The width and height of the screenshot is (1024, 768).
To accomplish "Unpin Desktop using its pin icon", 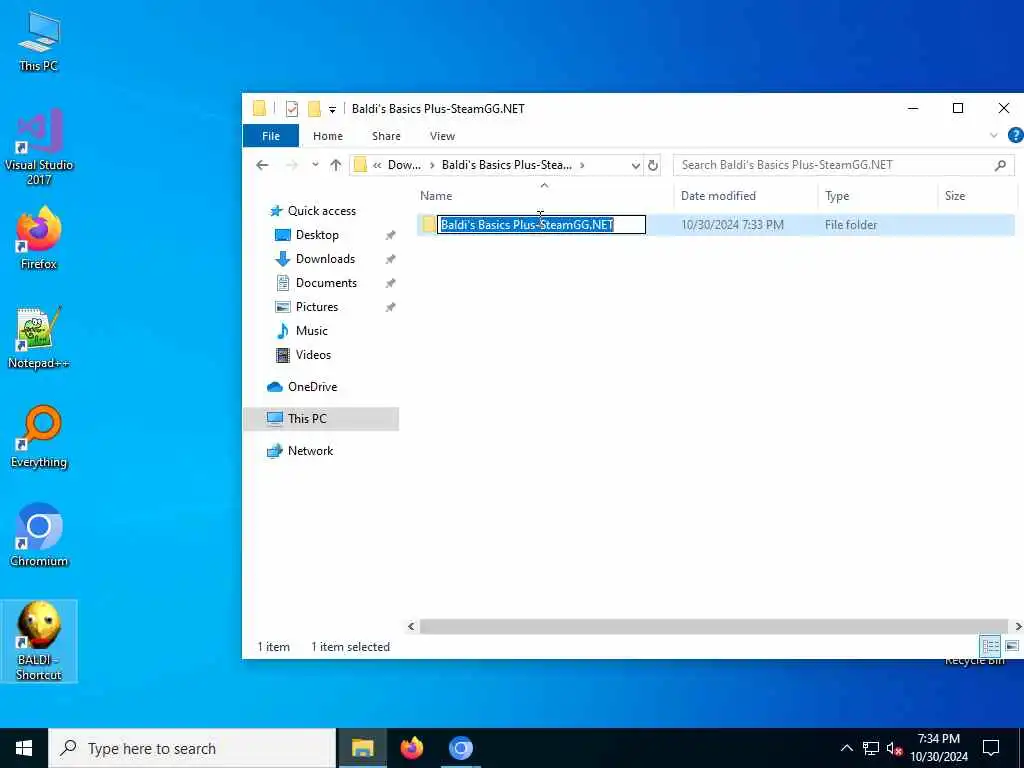I will point(390,235).
